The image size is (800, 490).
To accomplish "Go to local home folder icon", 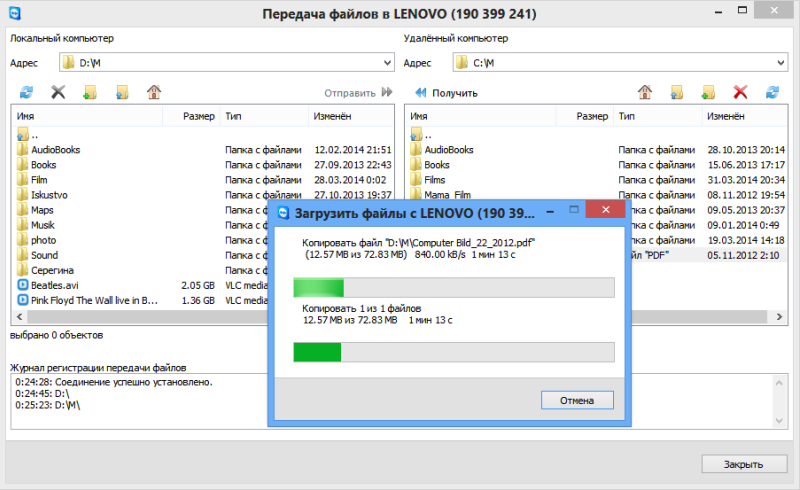I will pyautogui.click(x=154, y=92).
